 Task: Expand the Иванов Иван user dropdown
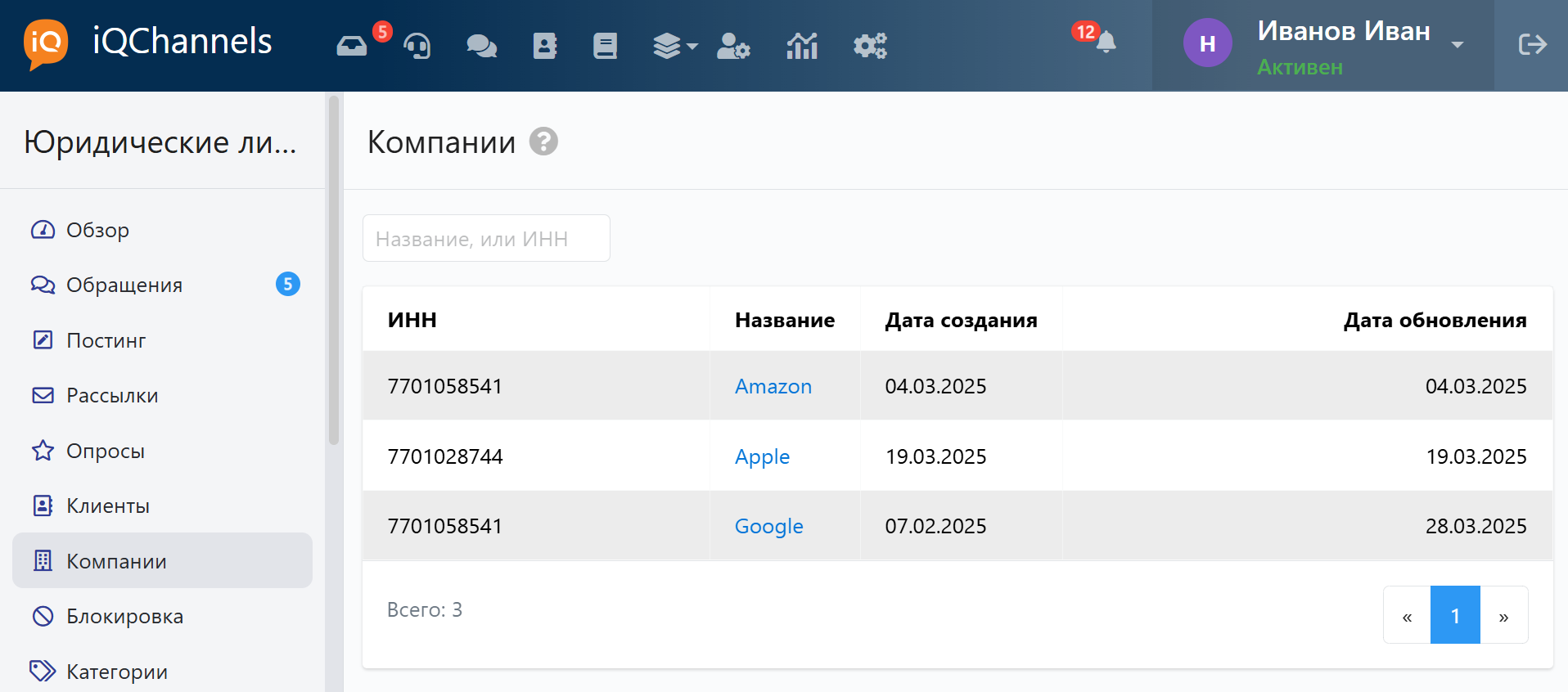(x=1458, y=45)
